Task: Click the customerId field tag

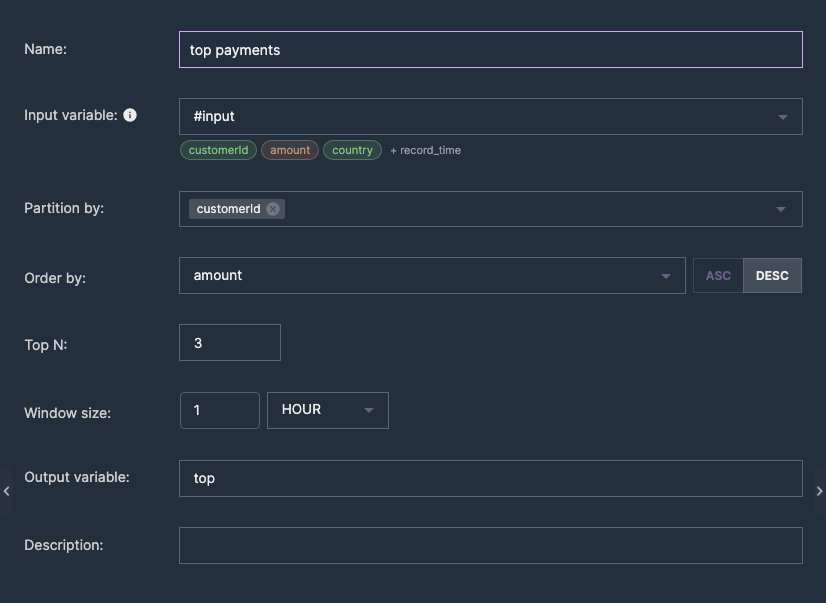Action: click(x=218, y=150)
